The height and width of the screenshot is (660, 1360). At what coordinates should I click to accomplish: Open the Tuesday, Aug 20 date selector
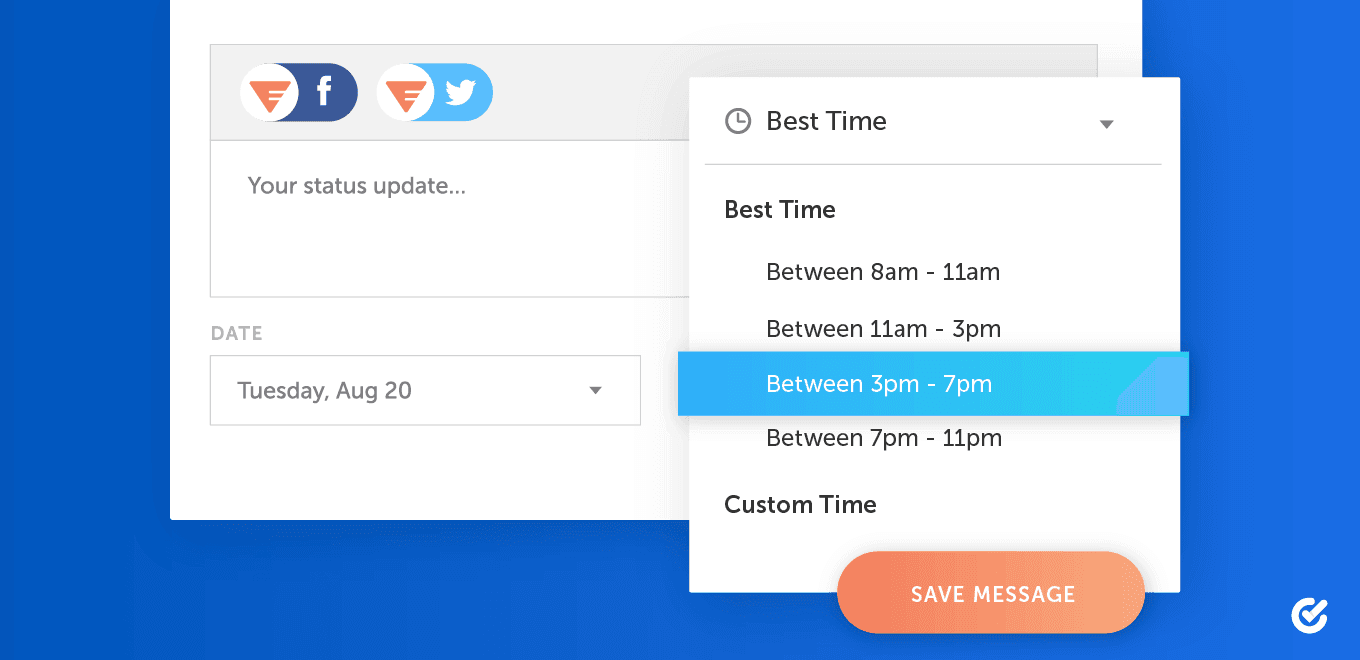[x=425, y=390]
